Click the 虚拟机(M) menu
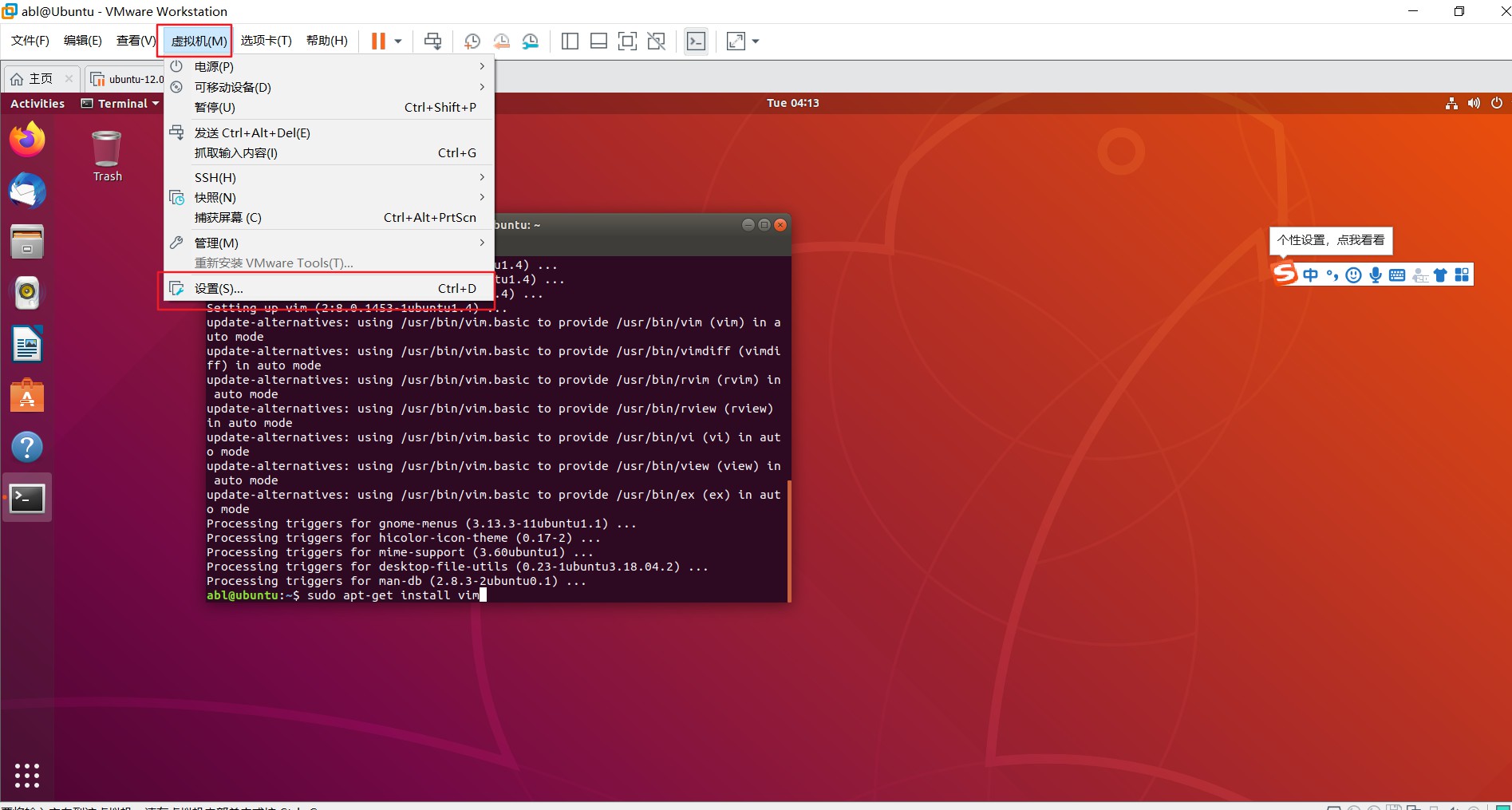Screen dimensions: 1512x810 (199, 41)
